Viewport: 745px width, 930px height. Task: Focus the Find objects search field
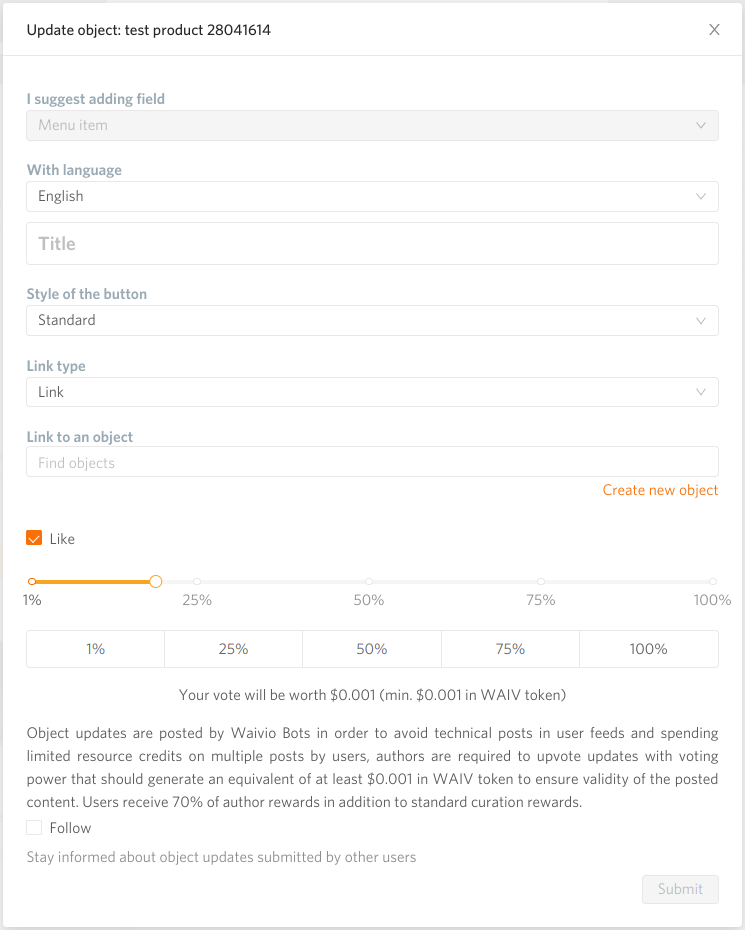pyautogui.click(x=372, y=462)
